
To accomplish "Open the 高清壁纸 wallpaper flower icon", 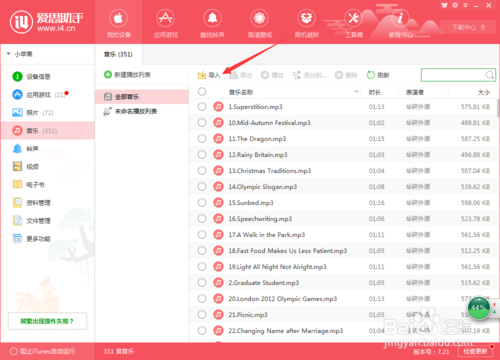I will [x=259, y=19].
